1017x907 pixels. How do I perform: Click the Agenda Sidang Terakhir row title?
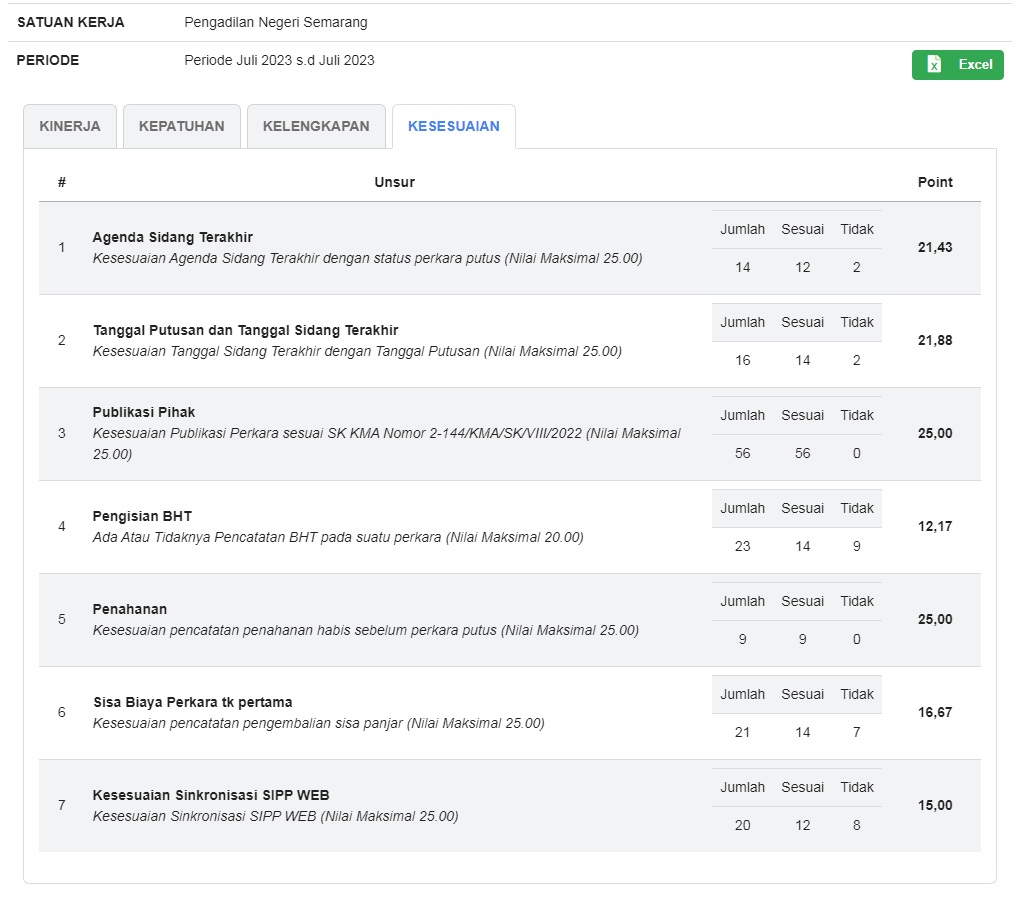[x=172, y=238]
